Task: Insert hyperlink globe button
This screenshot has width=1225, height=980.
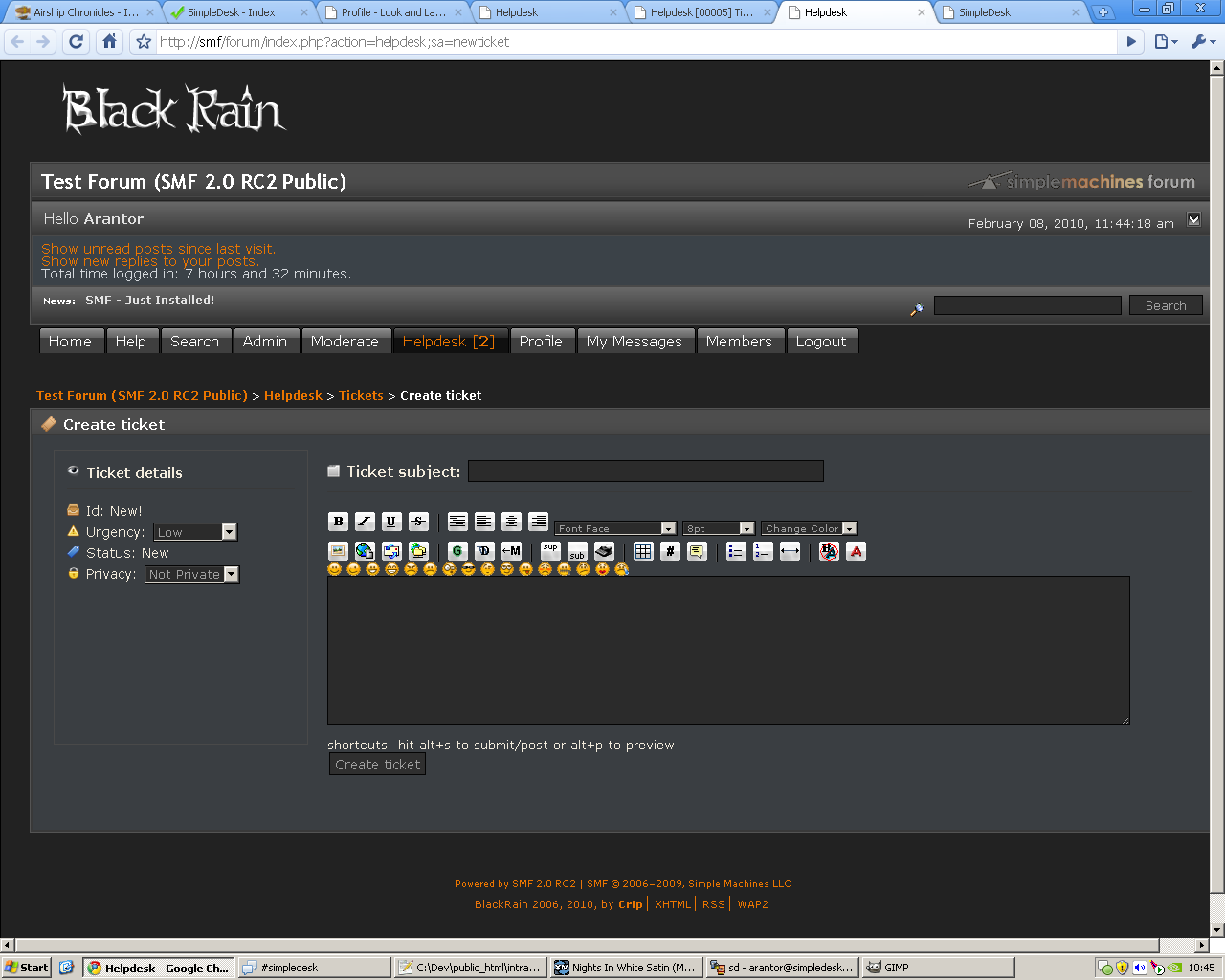Action: pyautogui.click(x=365, y=551)
